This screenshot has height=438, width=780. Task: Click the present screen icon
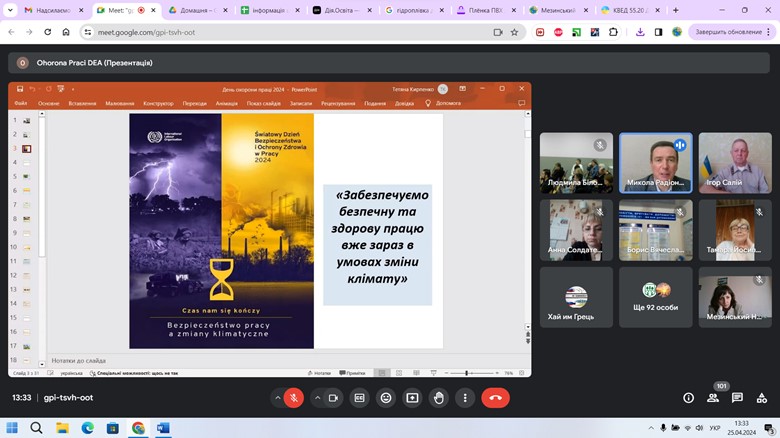412,398
